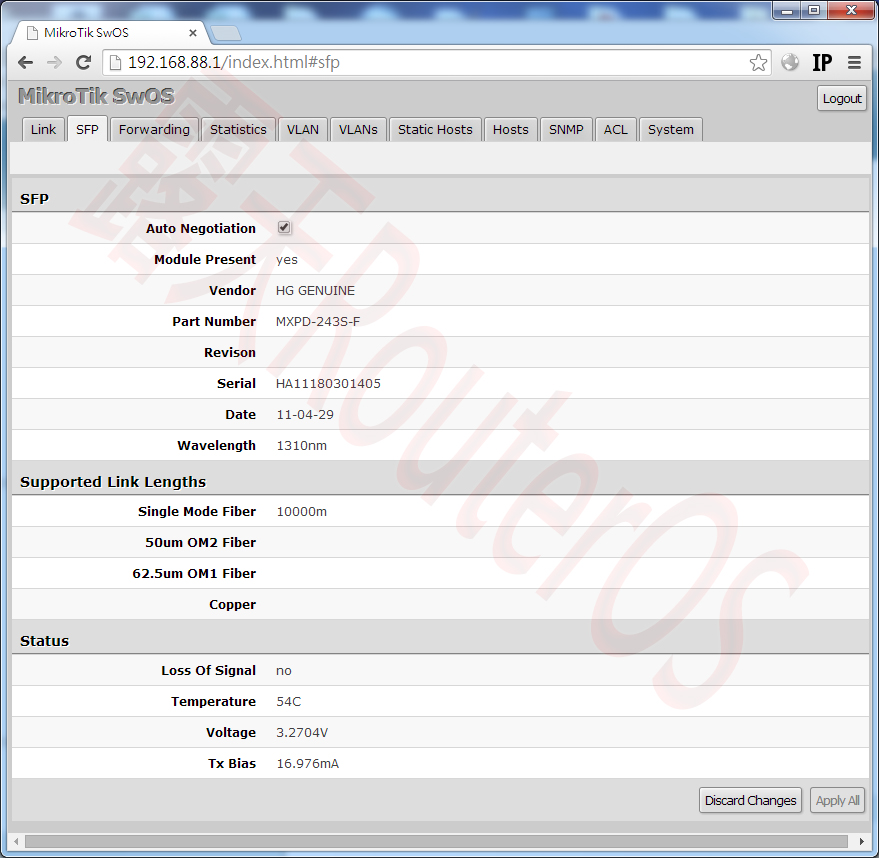
Task: Open the globe extension icon
Action: 790,62
